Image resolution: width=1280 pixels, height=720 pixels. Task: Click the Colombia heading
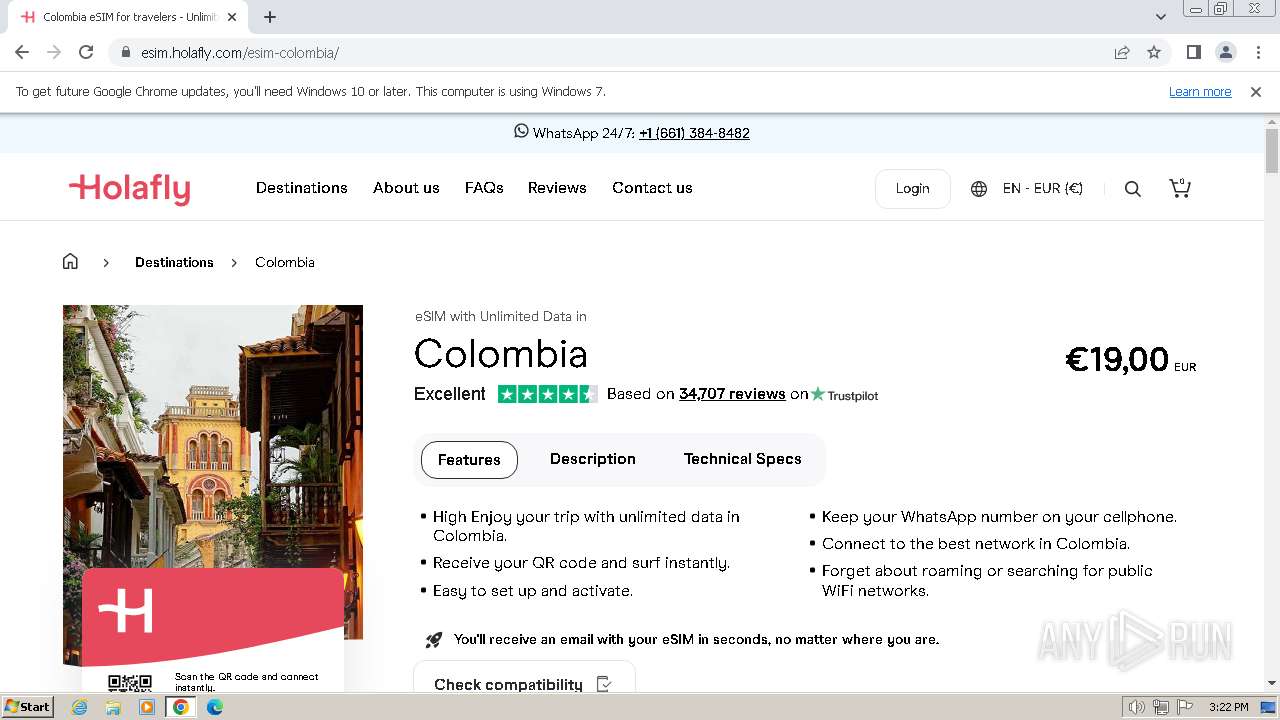click(501, 354)
